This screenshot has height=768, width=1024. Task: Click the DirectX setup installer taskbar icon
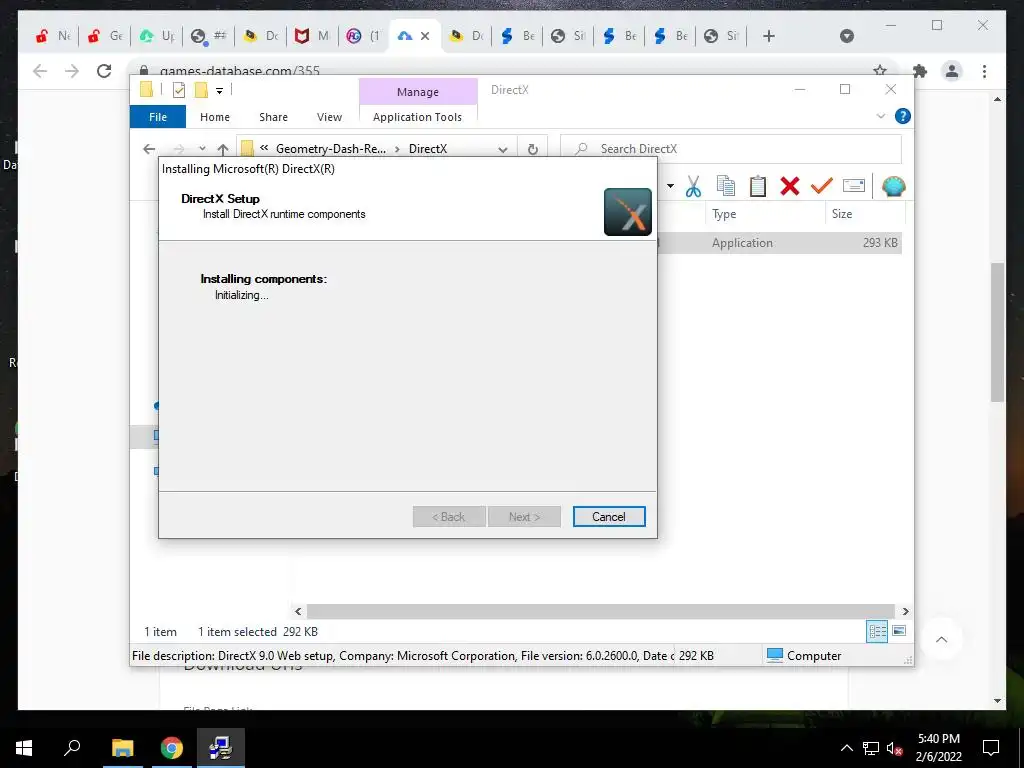tap(220, 748)
